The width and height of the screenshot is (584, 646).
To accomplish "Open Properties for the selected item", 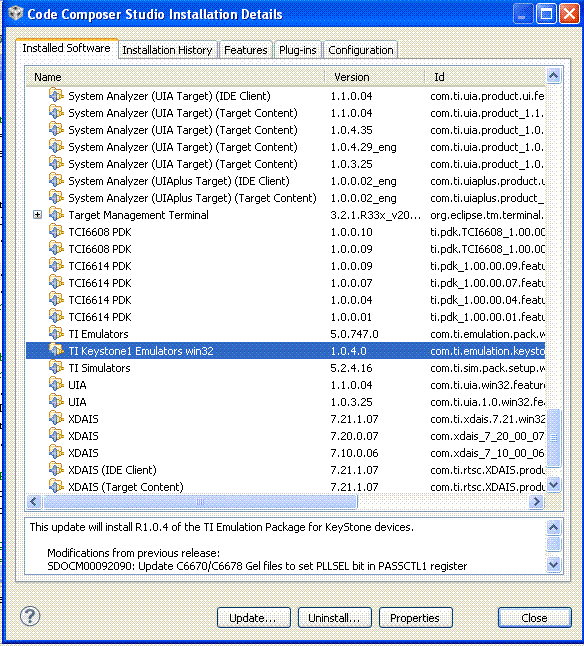I will click(416, 618).
